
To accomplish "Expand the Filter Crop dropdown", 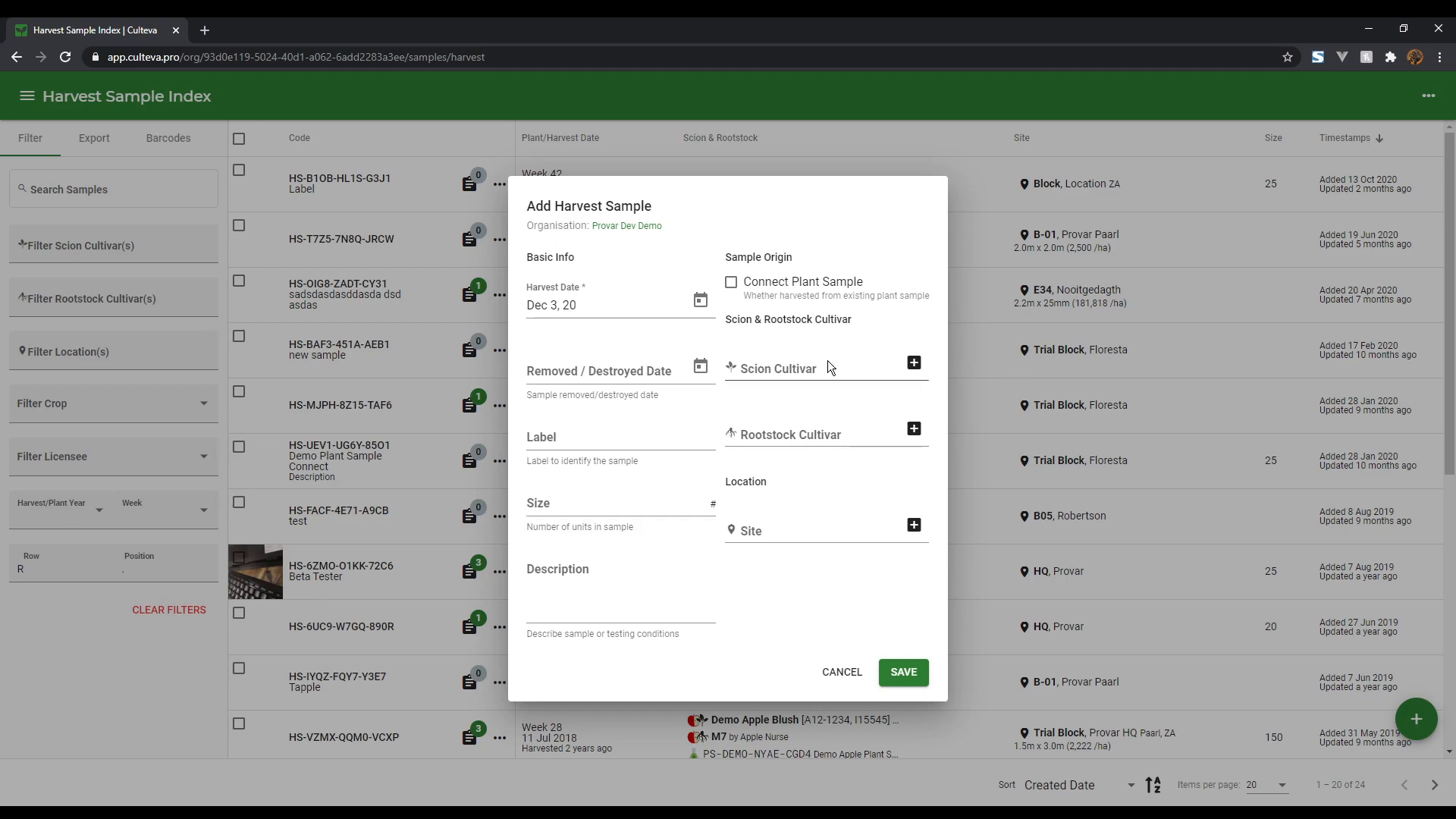I will pyautogui.click(x=203, y=403).
